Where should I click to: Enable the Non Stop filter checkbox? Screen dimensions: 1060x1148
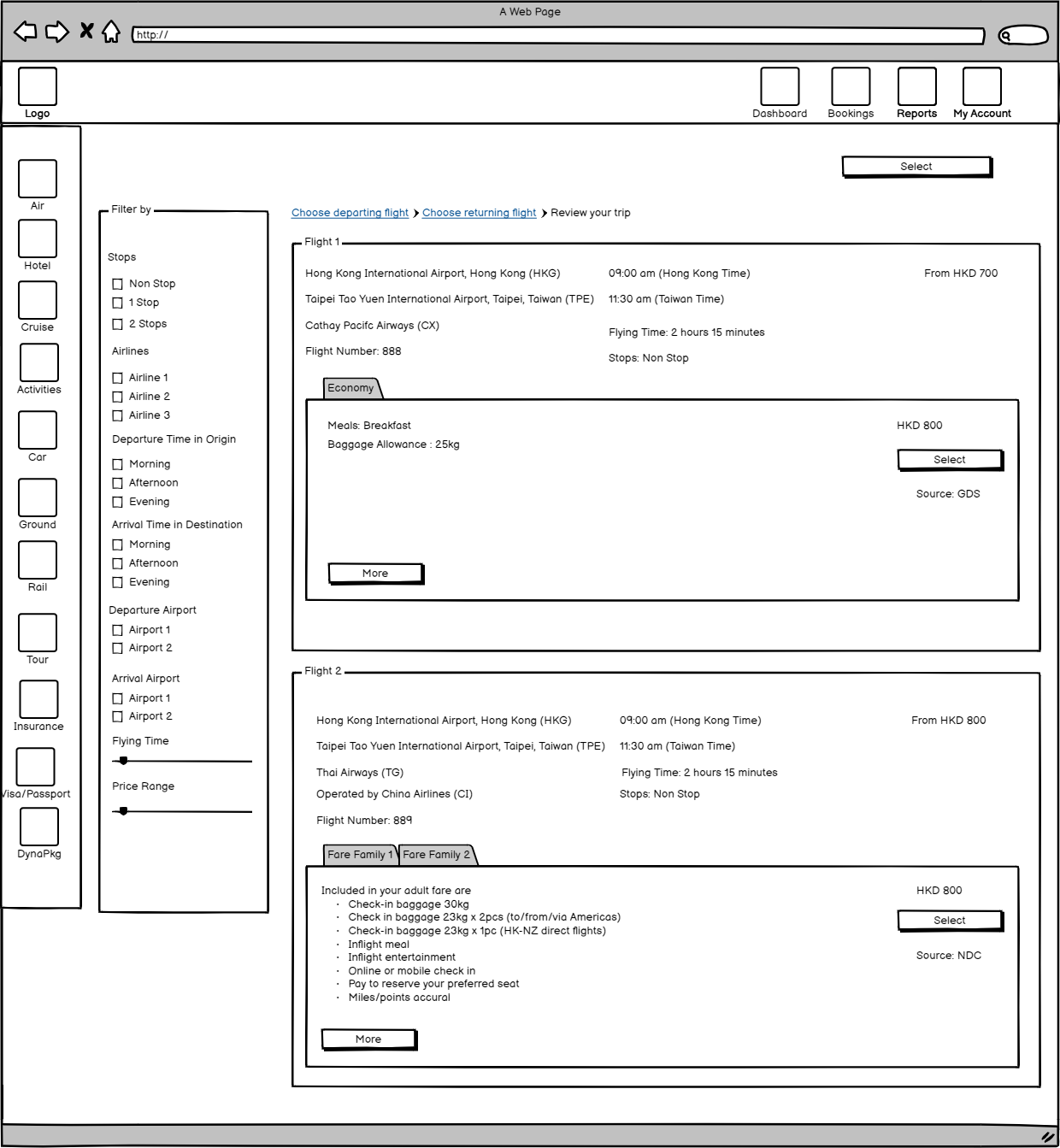tap(118, 284)
